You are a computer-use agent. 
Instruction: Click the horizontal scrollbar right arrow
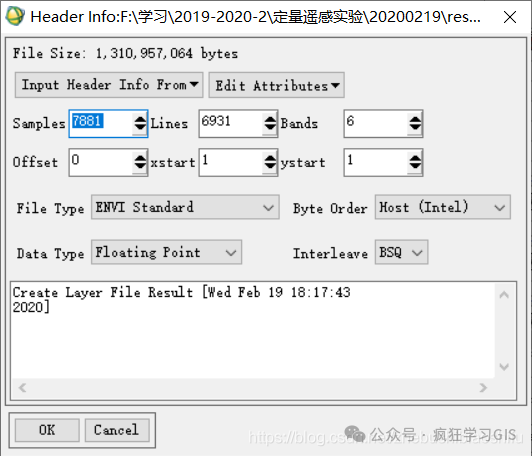(483, 387)
